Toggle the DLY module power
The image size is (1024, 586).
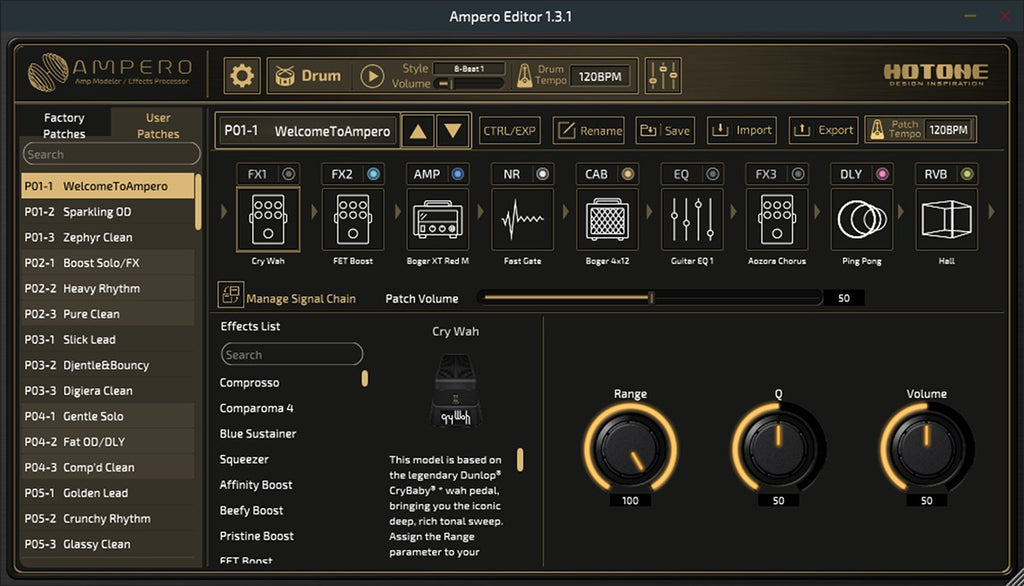pyautogui.click(x=882, y=174)
